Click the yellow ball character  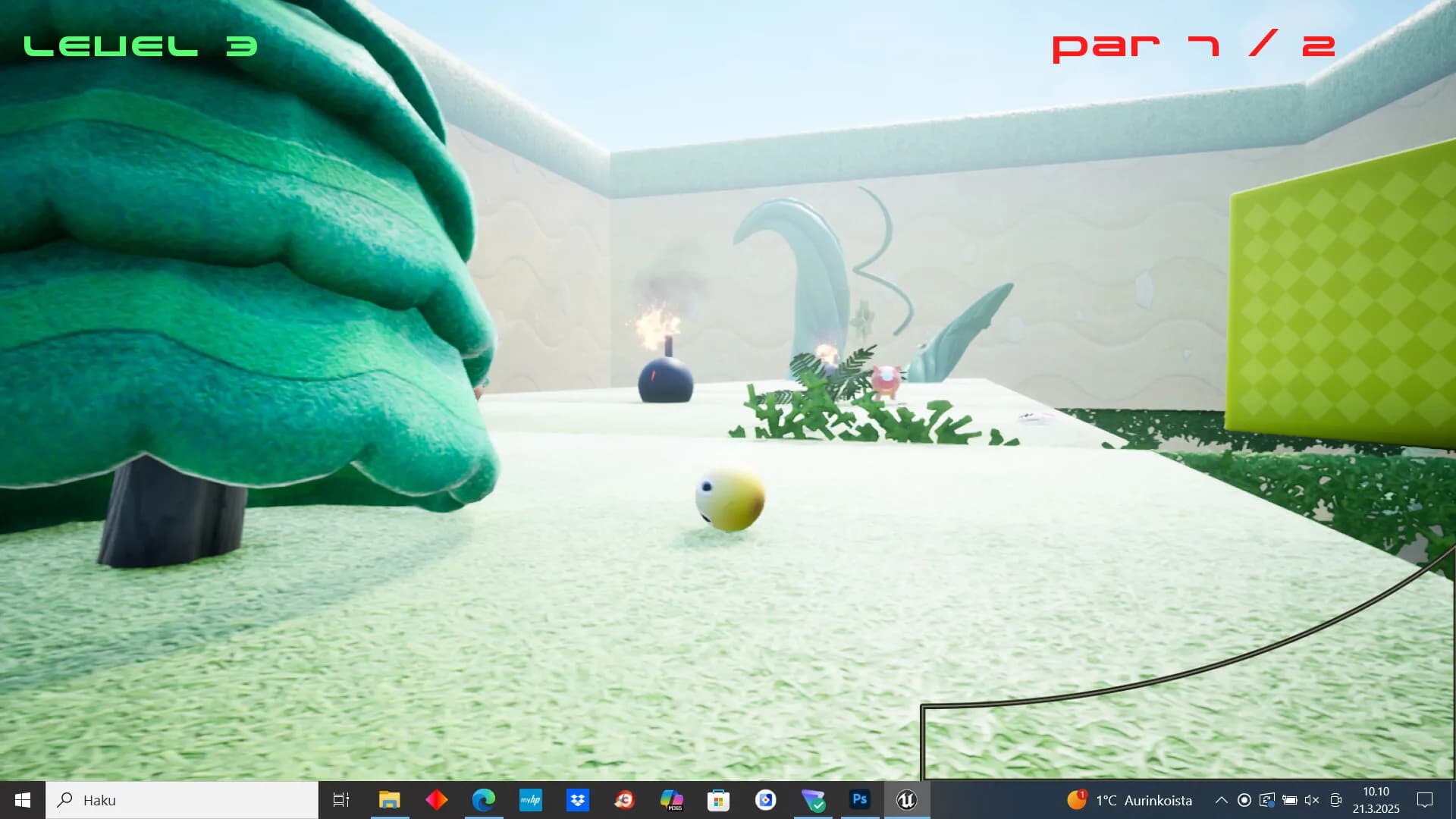730,499
